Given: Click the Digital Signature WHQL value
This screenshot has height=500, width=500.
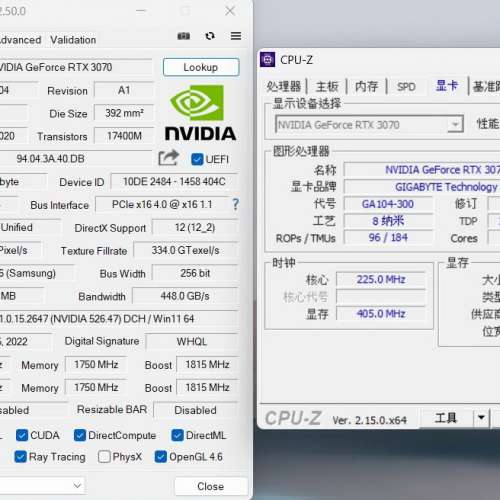Looking at the screenshot, I should 192,342.
